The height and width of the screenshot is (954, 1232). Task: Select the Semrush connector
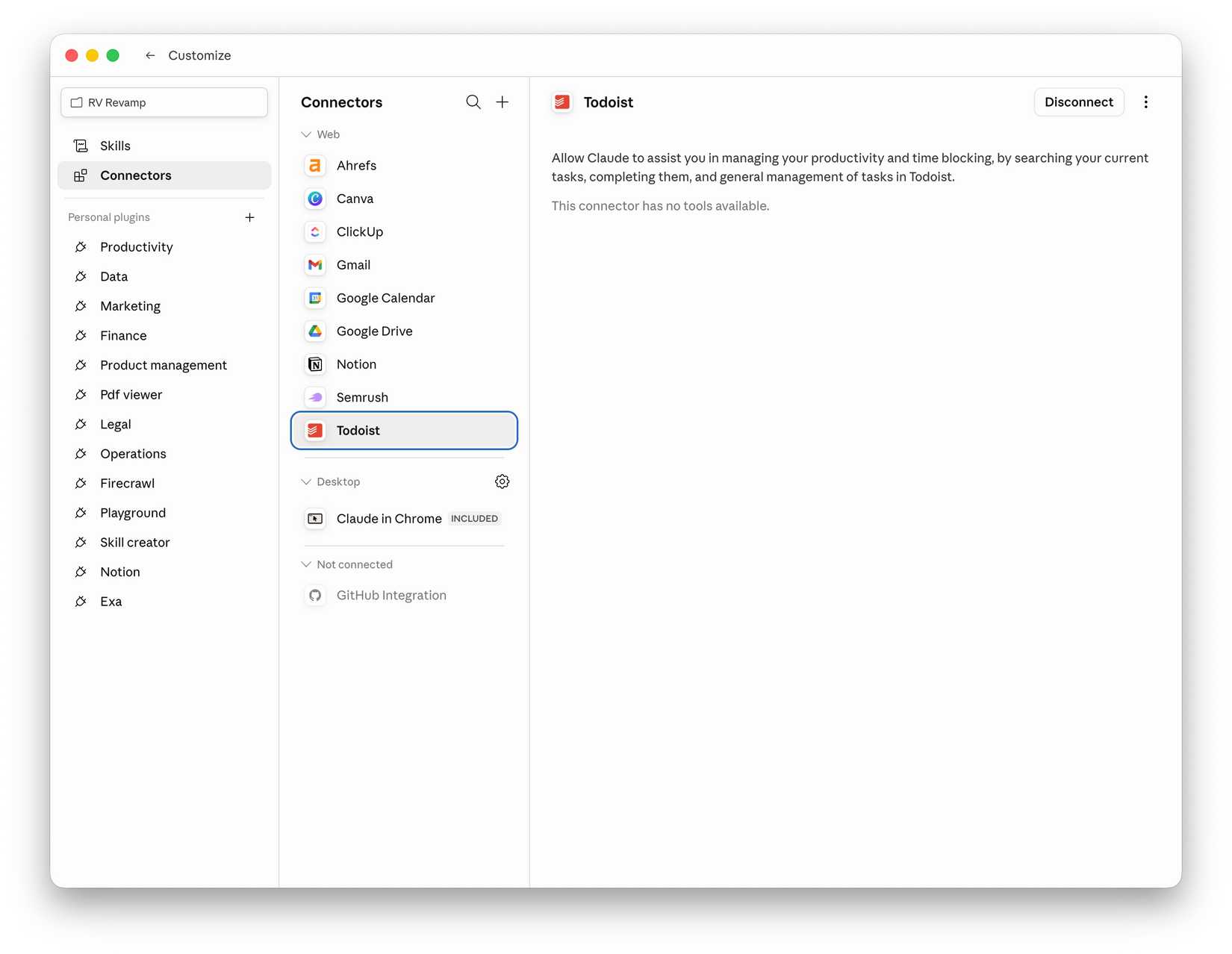tap(404, 397)
